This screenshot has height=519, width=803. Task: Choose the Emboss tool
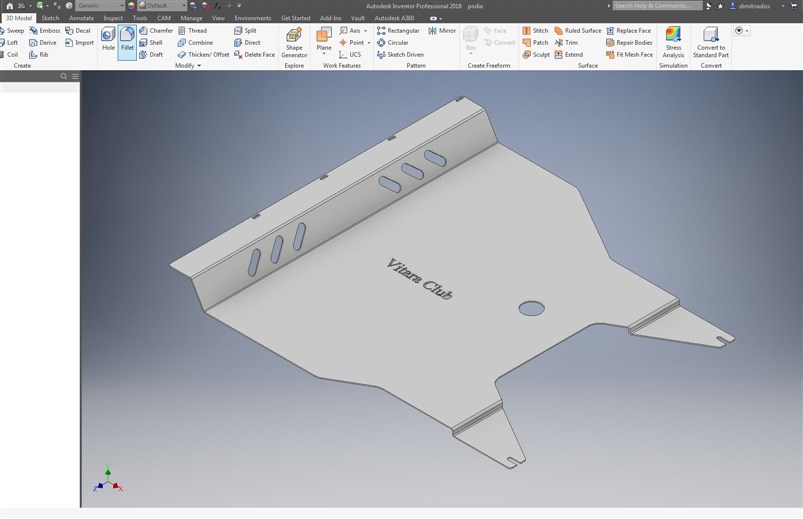[45, 31]
